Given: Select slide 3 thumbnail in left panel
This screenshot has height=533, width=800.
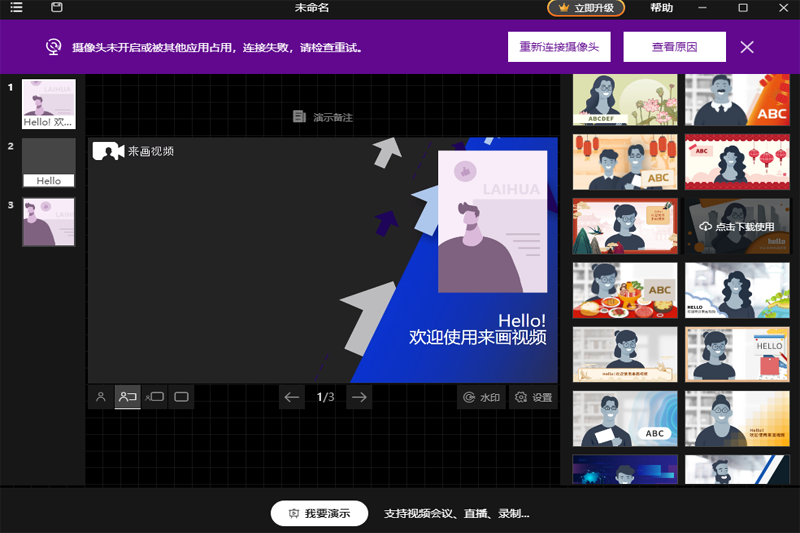Looking at the screenshot, I should coord(49,221).
